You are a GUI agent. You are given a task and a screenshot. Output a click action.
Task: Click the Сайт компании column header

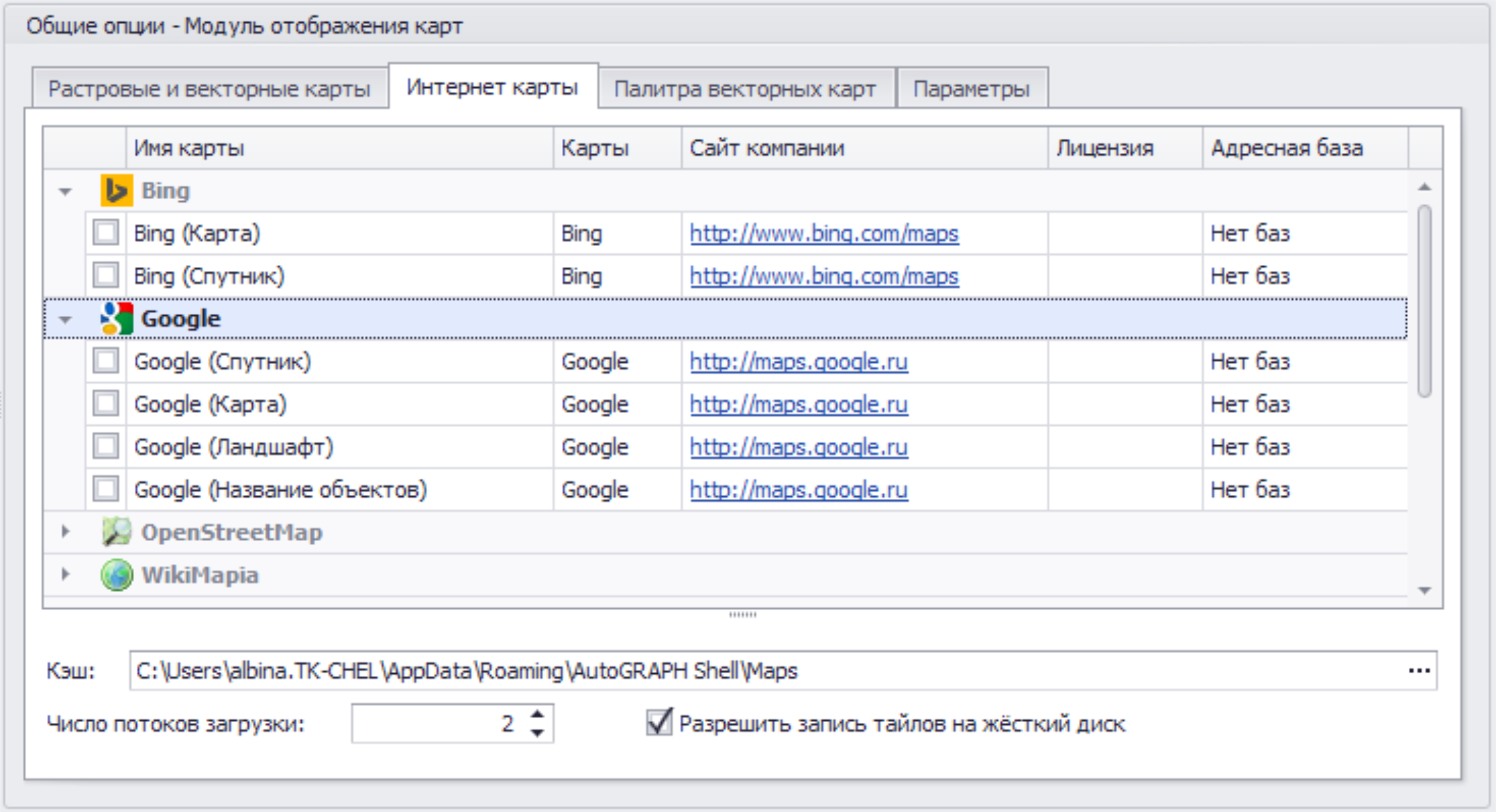pyautogui.click(x=865, y=148)
